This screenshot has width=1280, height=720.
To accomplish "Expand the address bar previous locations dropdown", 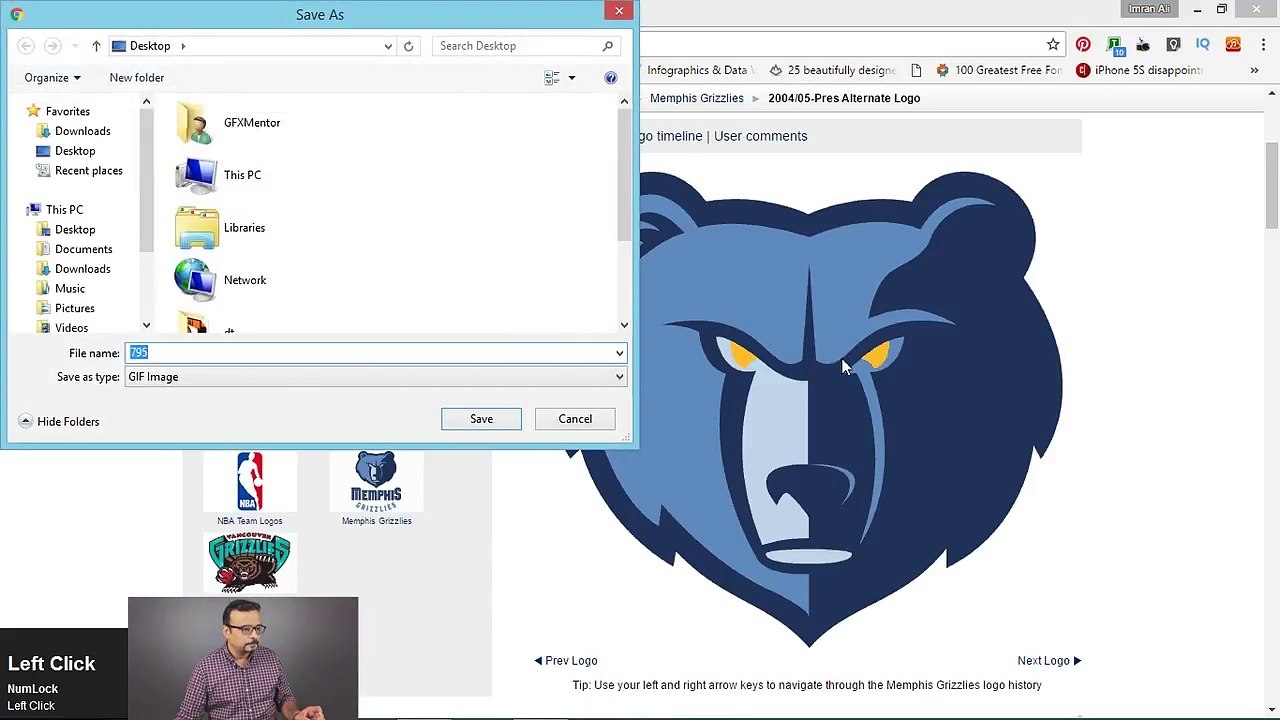I will click(388, 46).
